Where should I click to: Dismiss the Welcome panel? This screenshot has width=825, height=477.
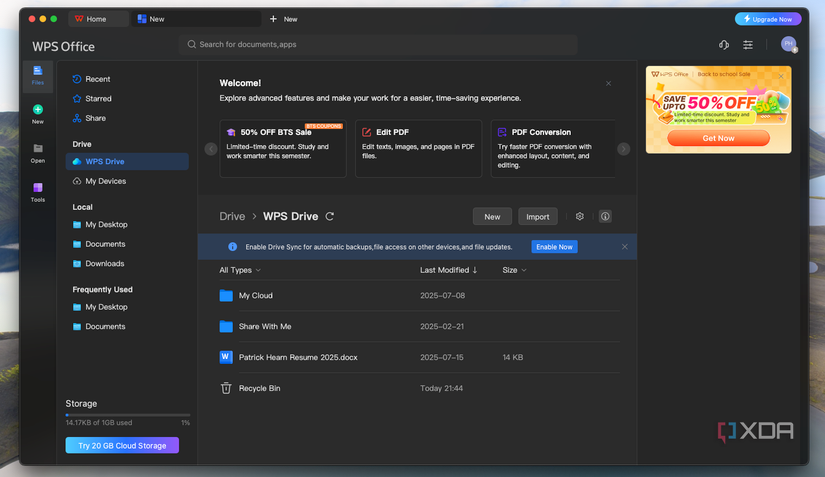click(608, 84)
